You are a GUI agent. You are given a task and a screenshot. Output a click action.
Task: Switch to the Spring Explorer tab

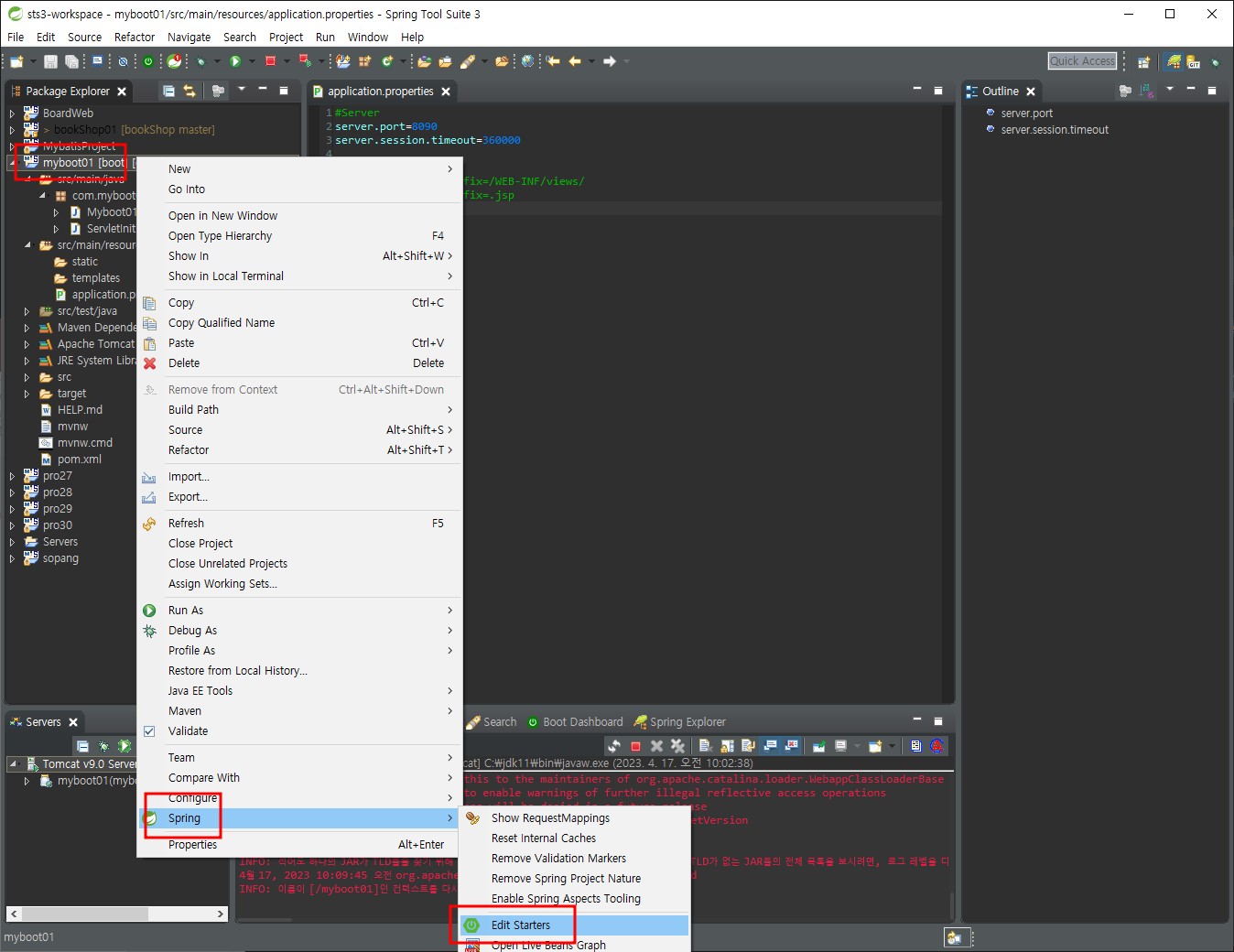[x=679, y=722]
